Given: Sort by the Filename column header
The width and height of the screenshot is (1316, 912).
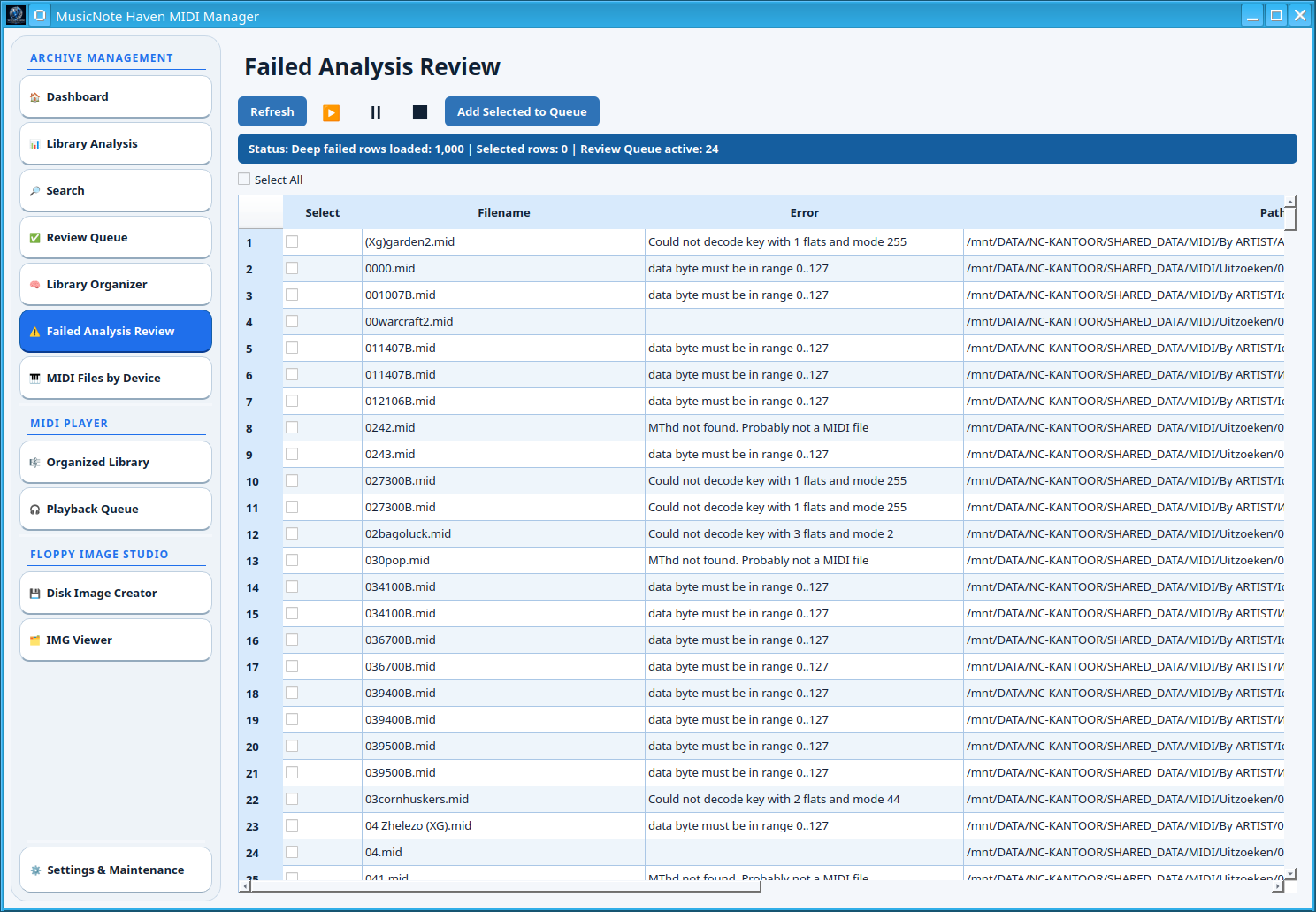Looking at the screenshot, I should 504,213.
